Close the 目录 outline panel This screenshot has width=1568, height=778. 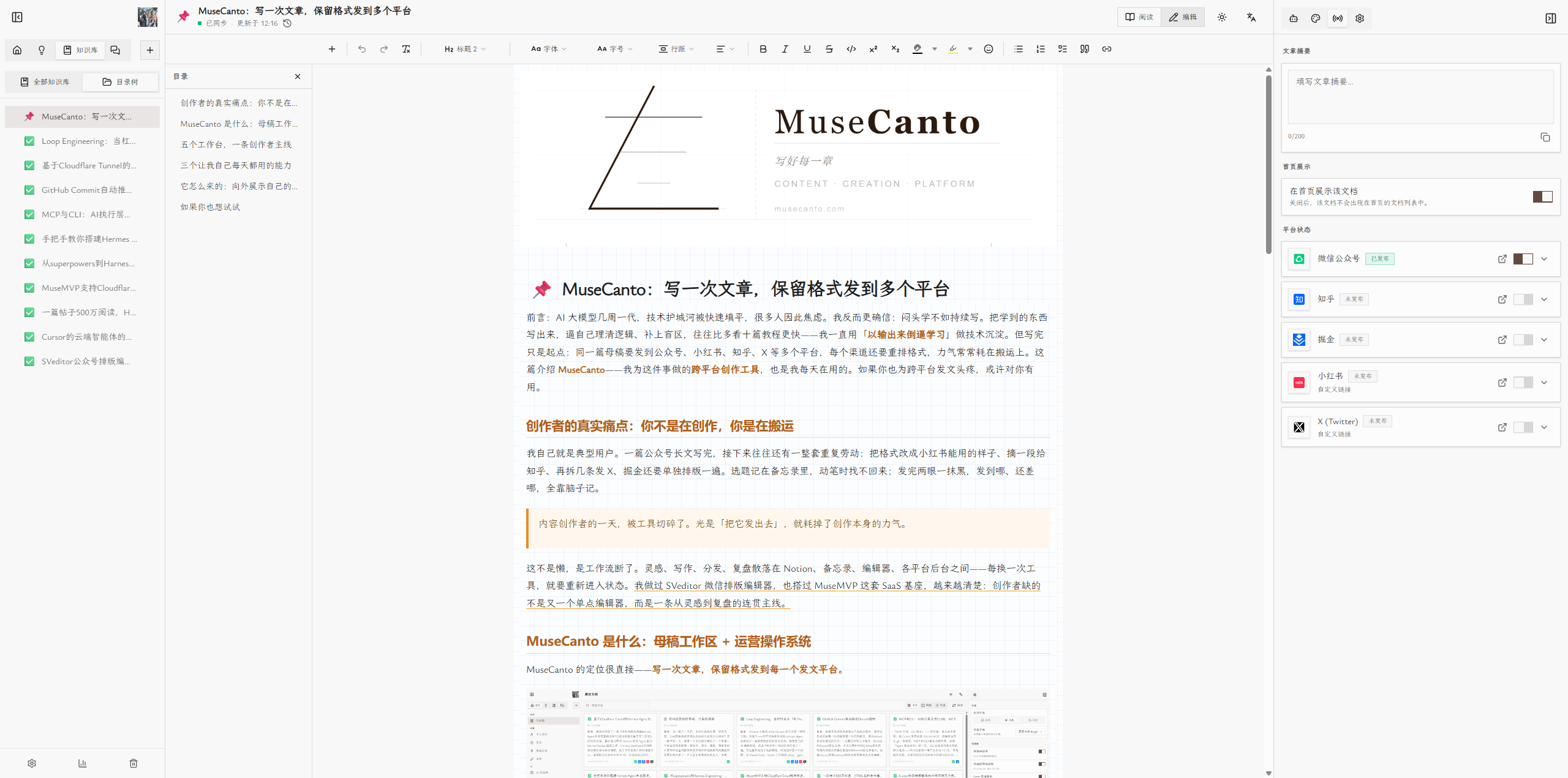pos(298,77)
